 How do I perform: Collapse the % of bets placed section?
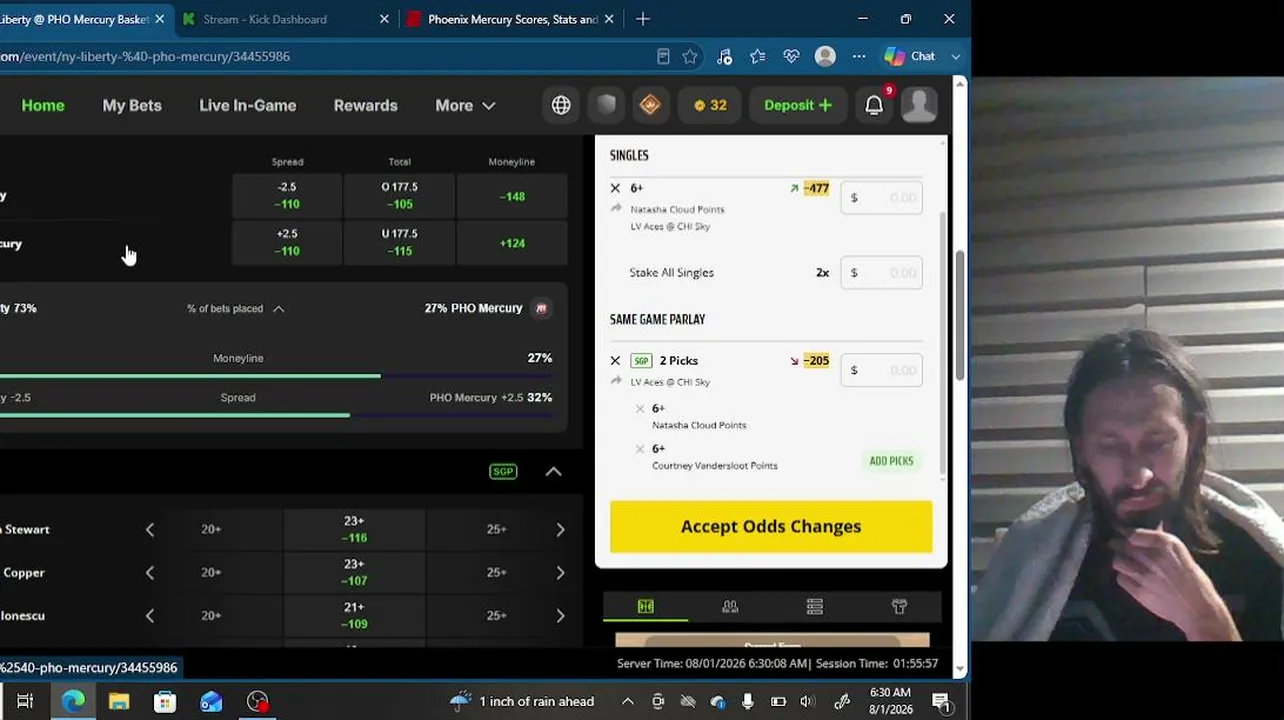pos(279,309)
